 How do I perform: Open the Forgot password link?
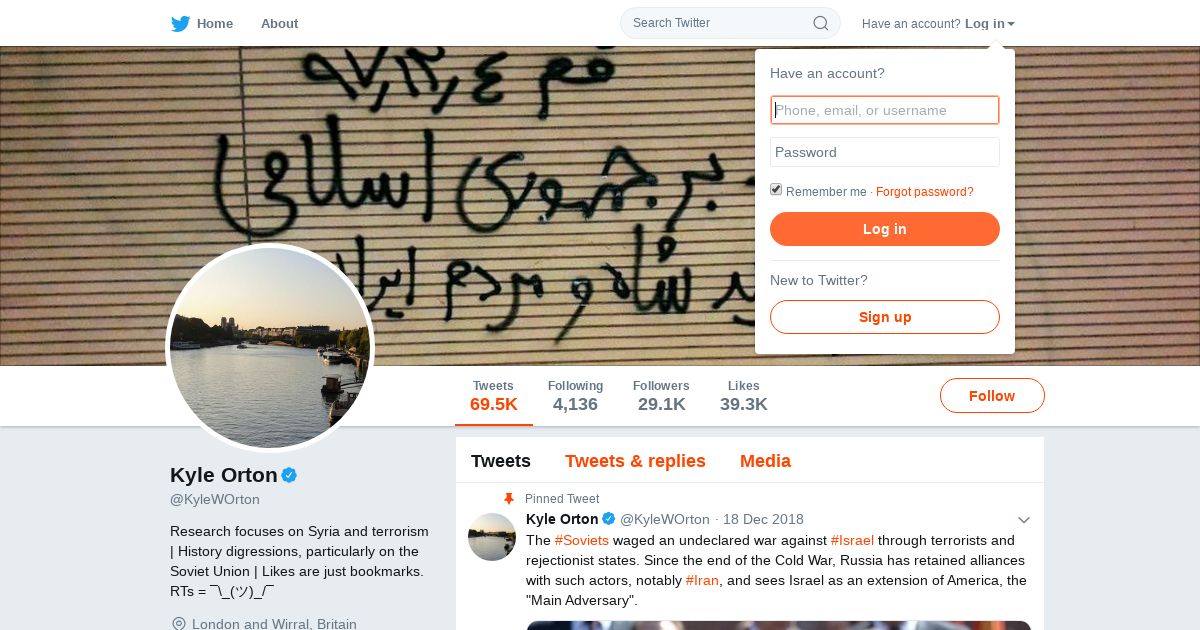[x=925, y=192]
